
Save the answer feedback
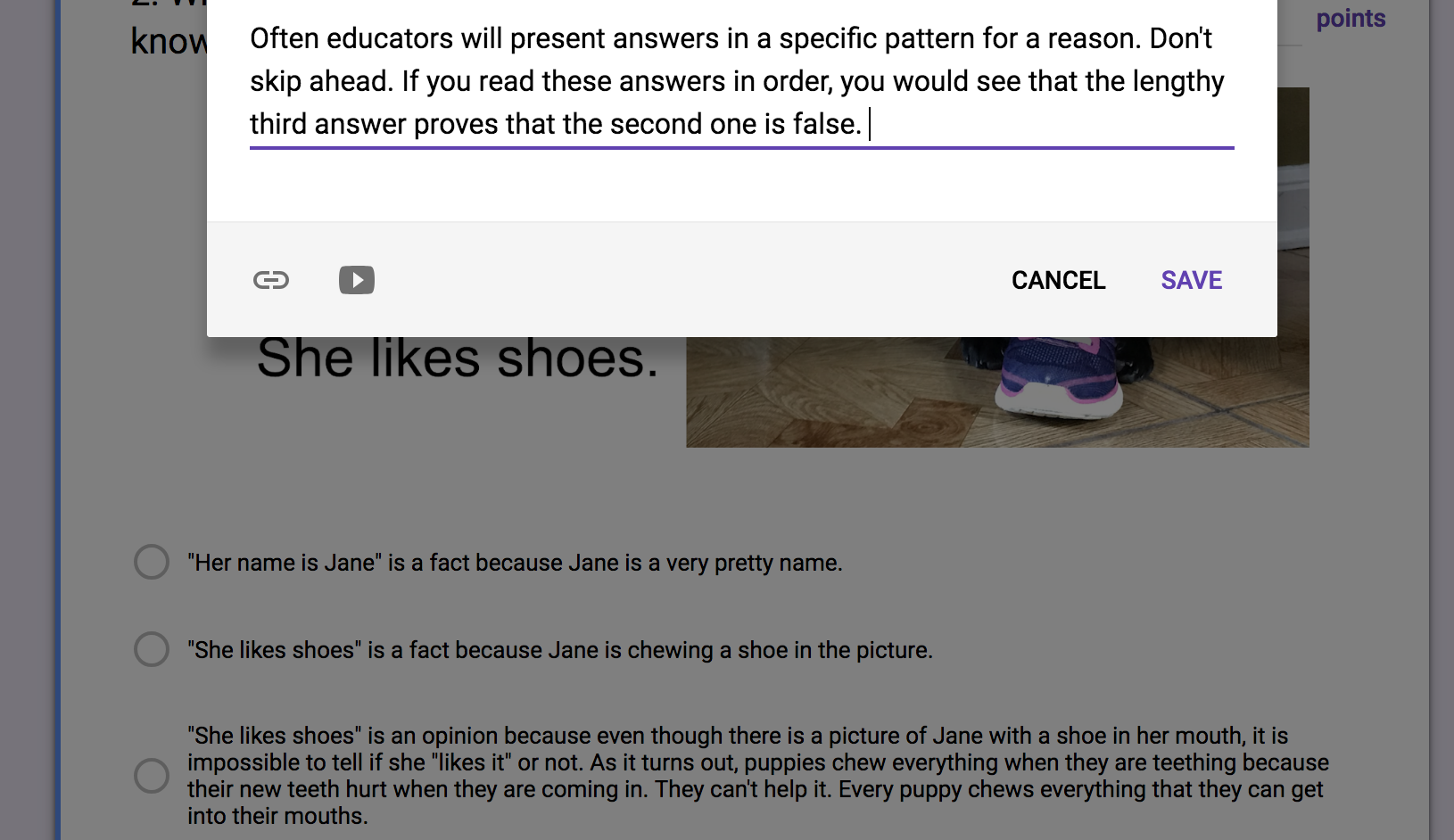[x=1191, y=280]
